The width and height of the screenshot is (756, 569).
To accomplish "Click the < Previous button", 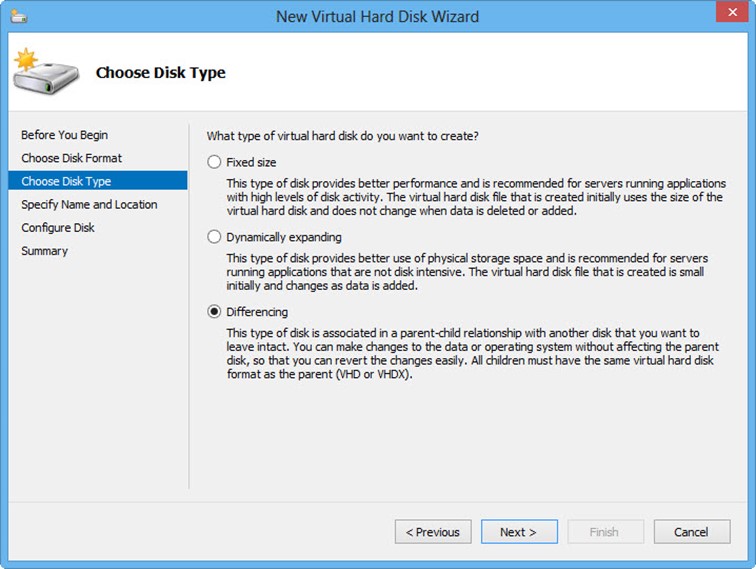I will (433, 532).
